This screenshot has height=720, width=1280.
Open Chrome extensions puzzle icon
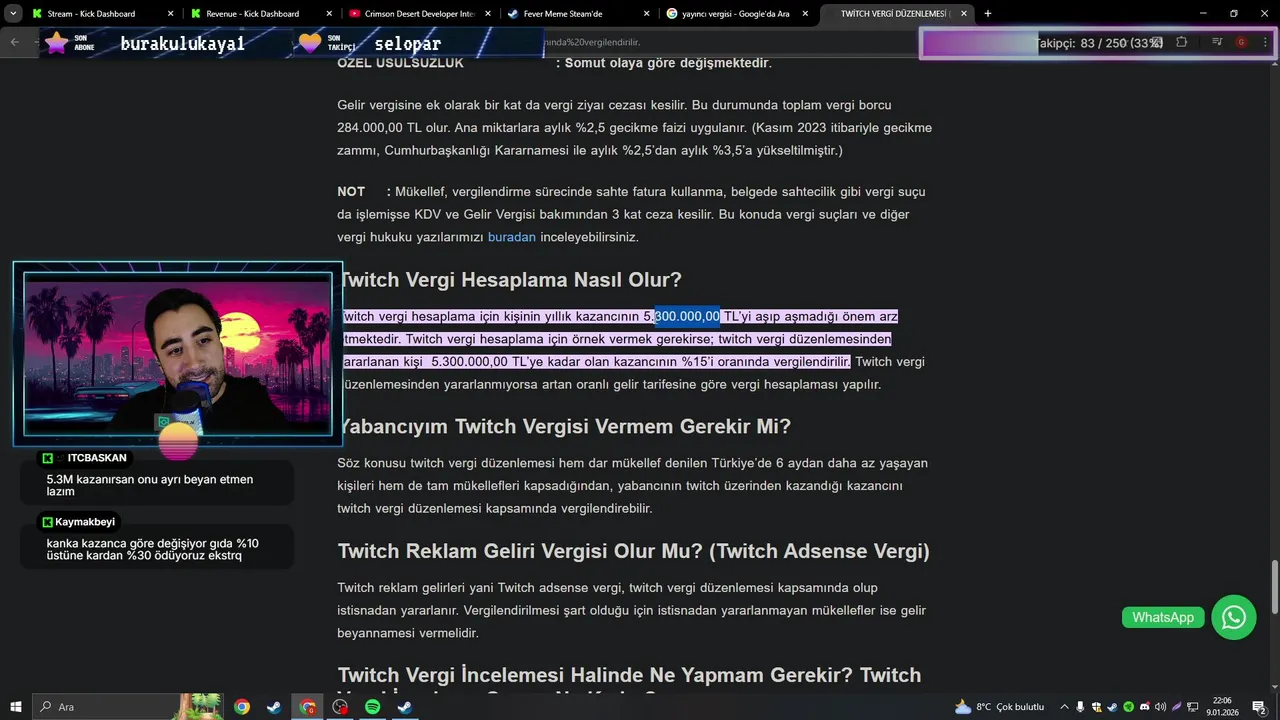1182,42
